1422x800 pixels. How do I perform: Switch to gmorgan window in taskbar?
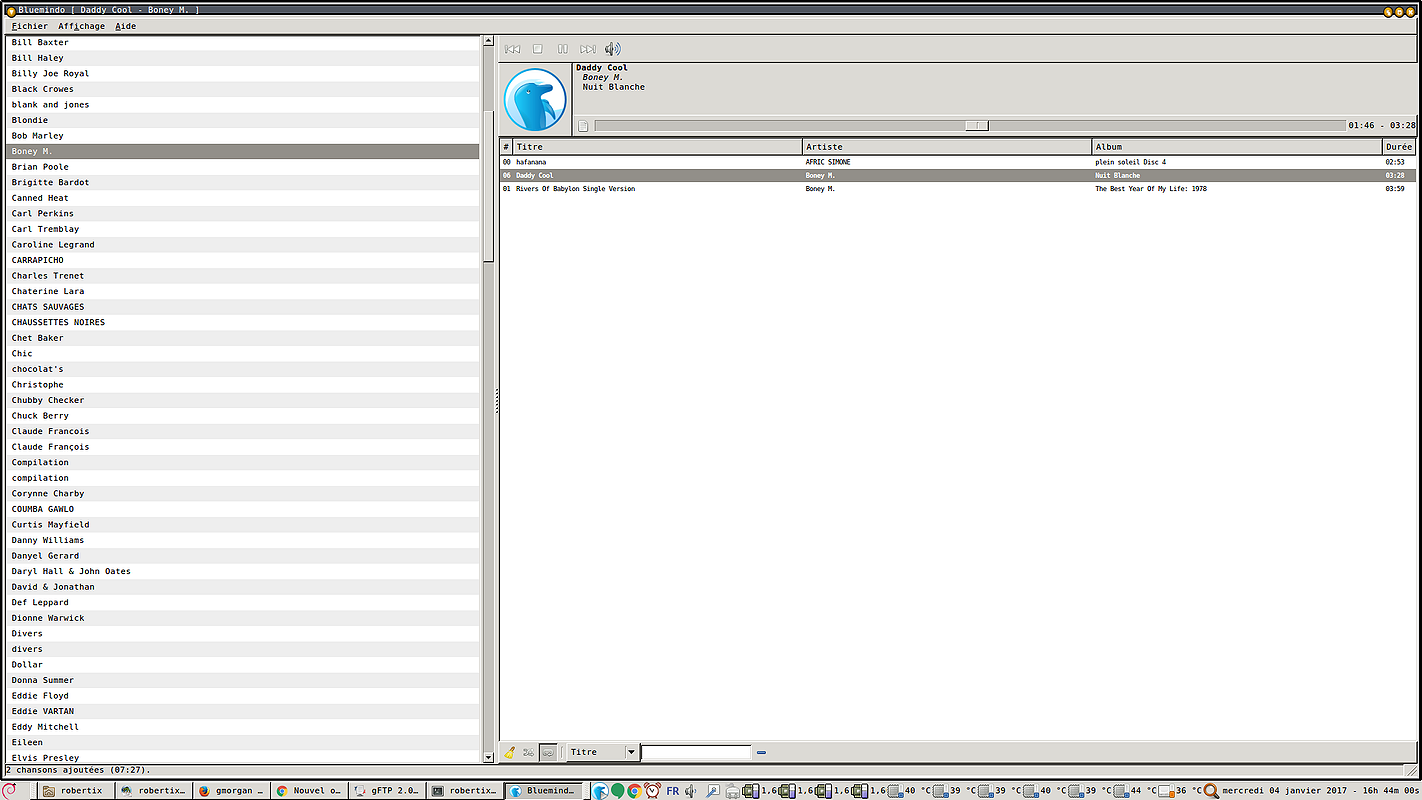pos(231,790)
